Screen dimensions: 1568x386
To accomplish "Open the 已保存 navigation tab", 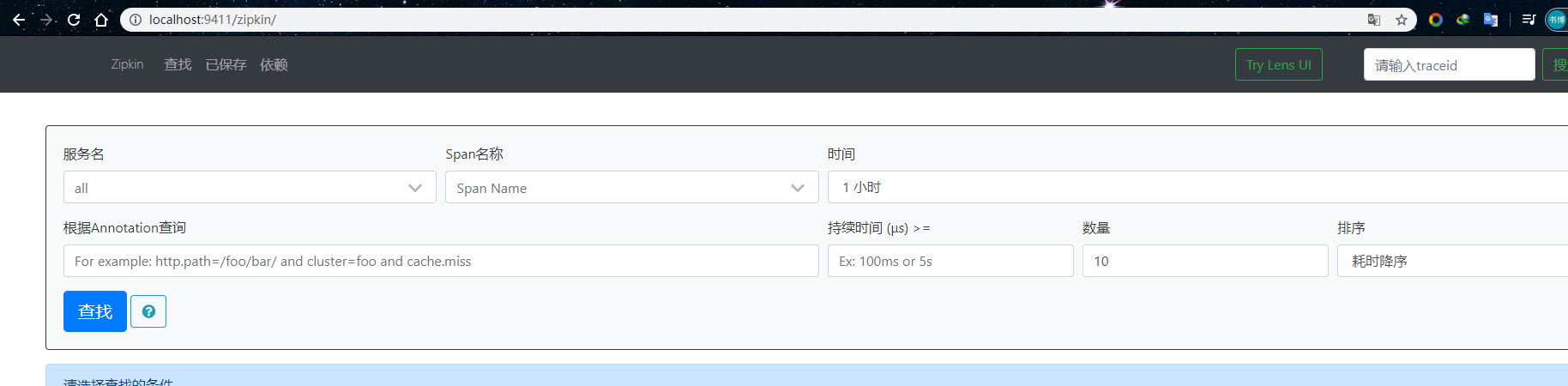I will pos(226,64).
